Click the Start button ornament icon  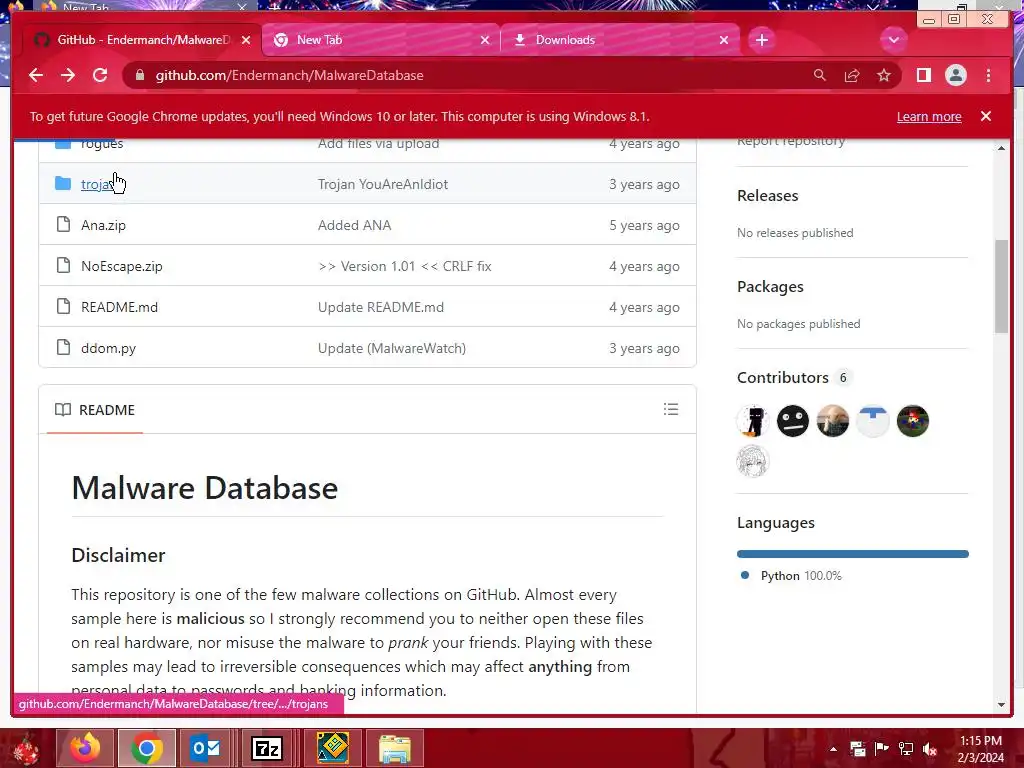25,748
